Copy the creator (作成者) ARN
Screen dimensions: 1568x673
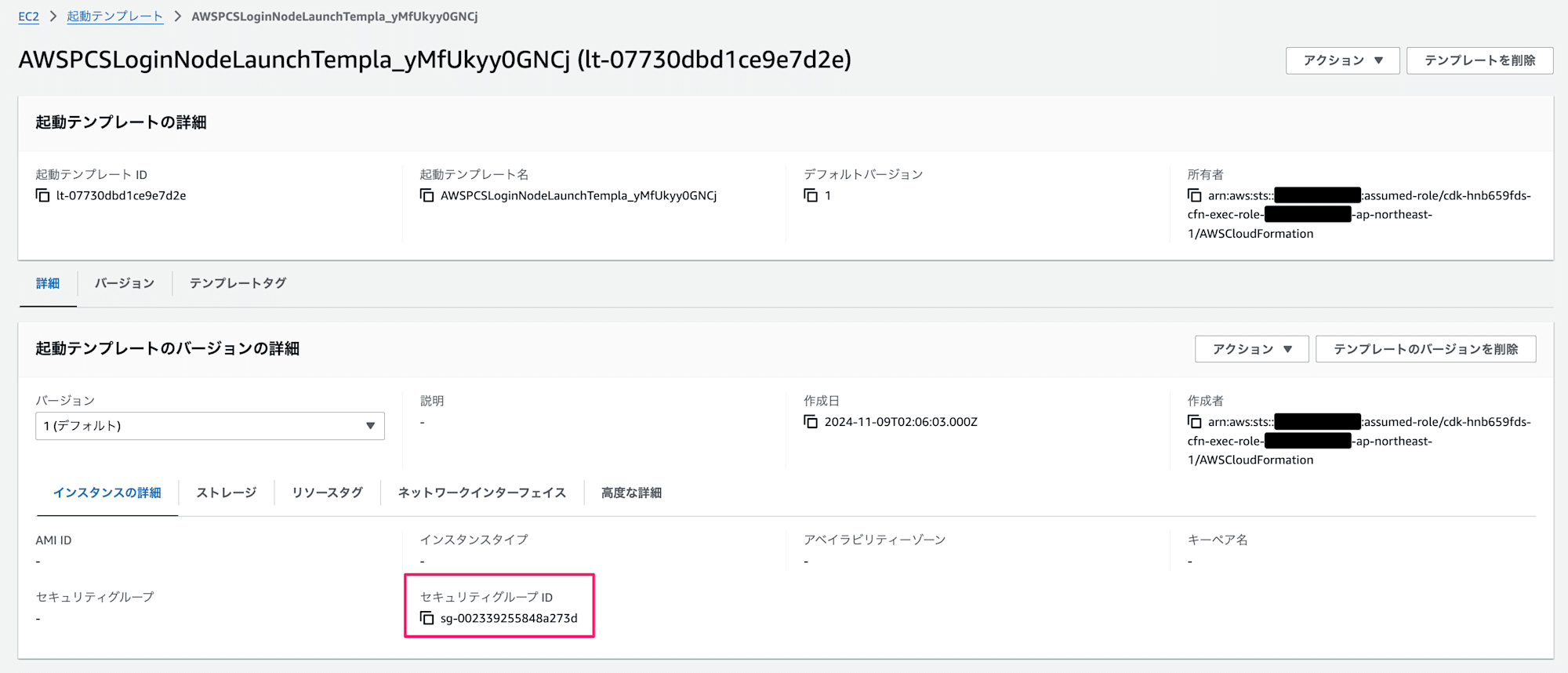pyautogui.click(x=1194, y=422)
